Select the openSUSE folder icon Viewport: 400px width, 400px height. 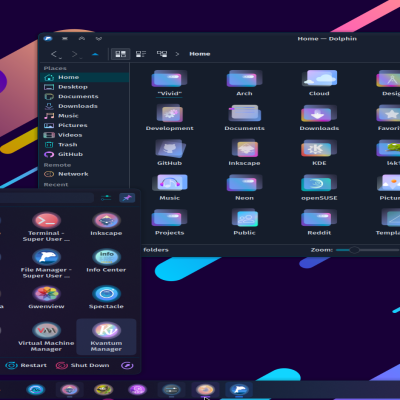pyautogui.click(x=319, y=183)
